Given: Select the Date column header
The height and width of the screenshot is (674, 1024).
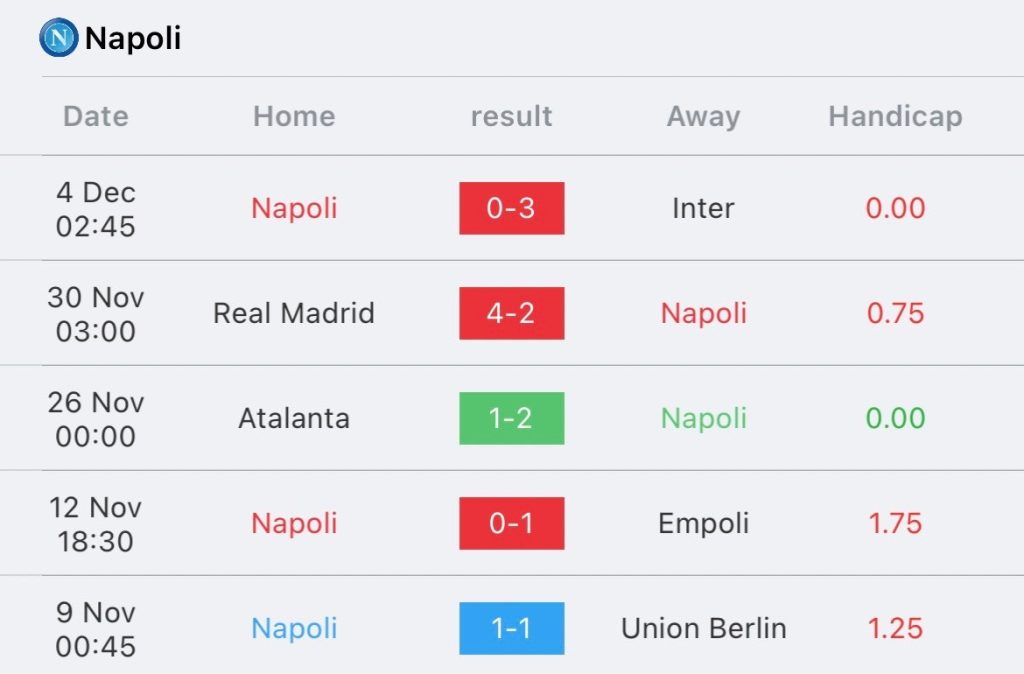Looking at the screenshot, I should 96,116.
